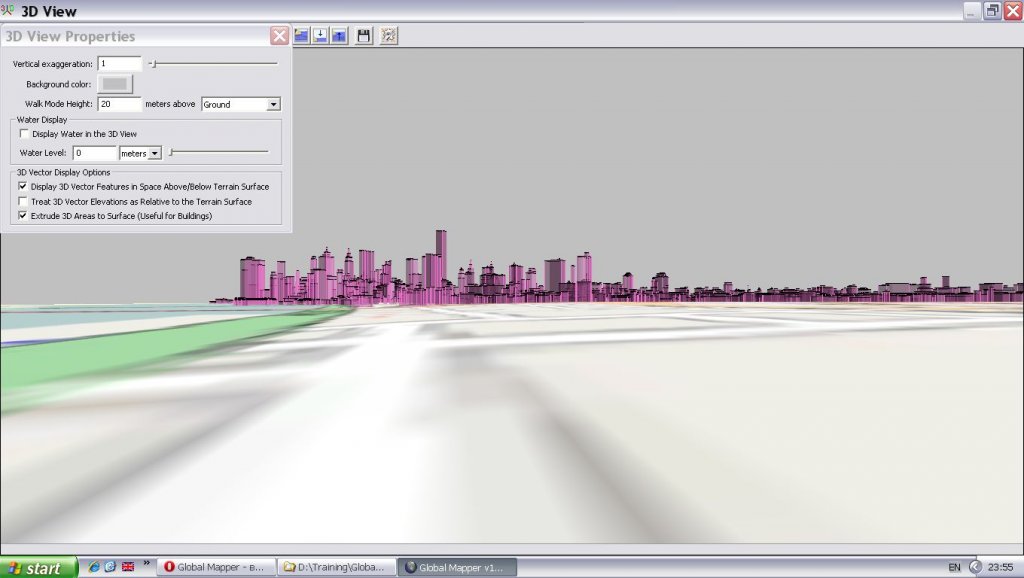The width and height of the screenshot is (1024, 578).
Task: Click the raise water level toolbar icon
Action: (339, 36)
